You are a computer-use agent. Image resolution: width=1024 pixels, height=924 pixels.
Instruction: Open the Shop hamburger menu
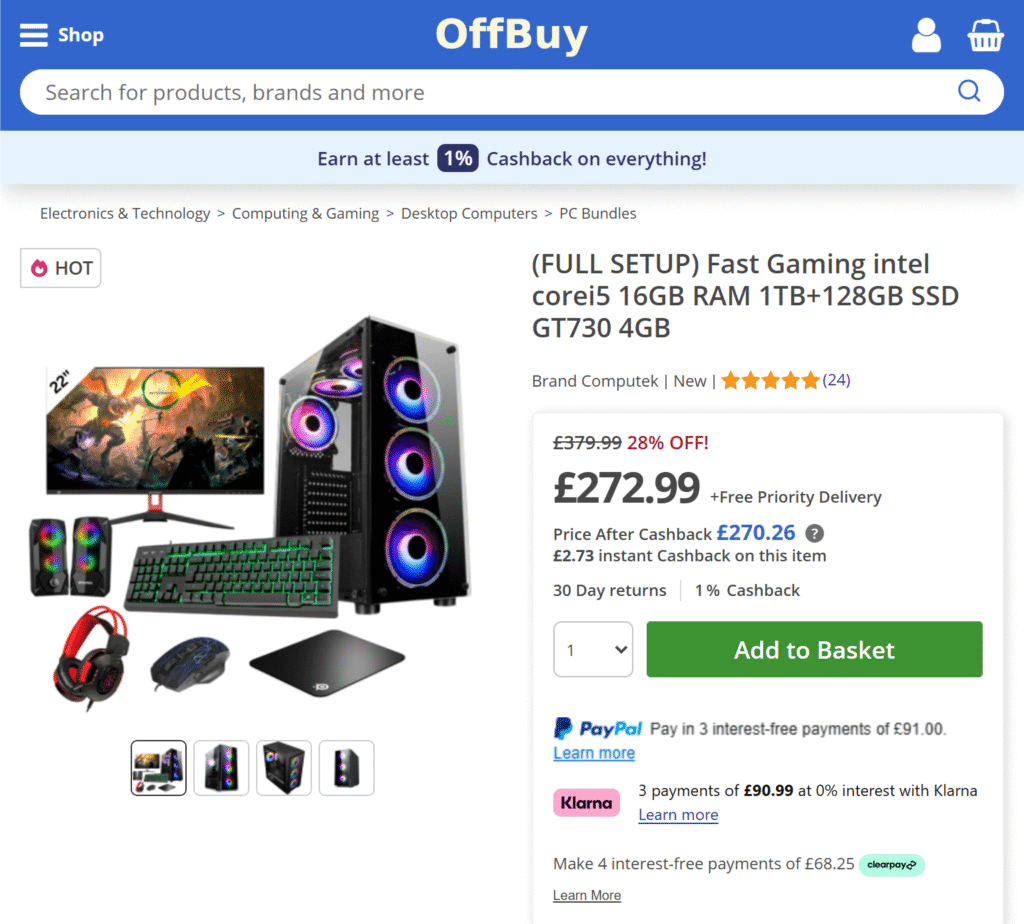[x=61, y=36]
